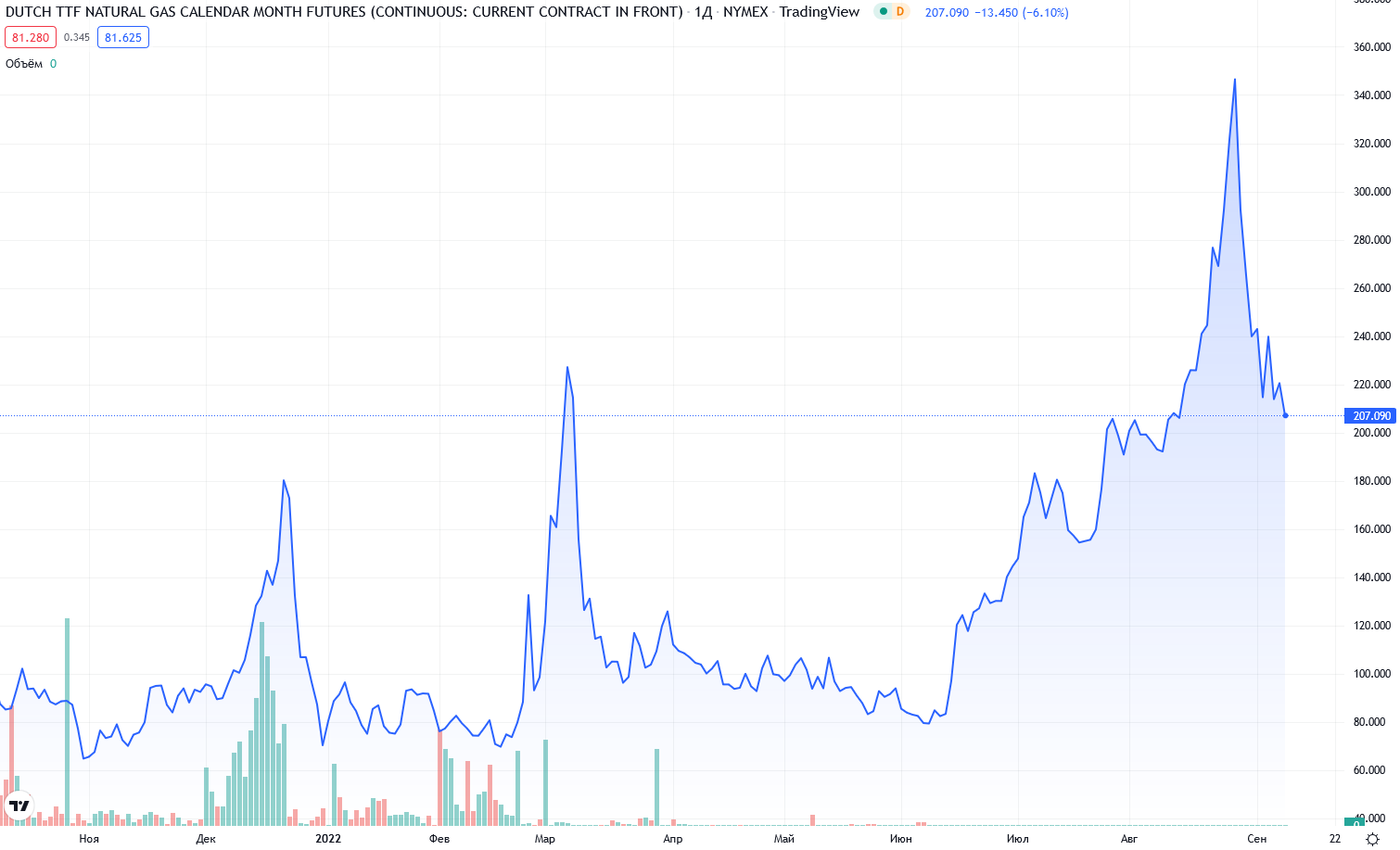Click the NYMEX exchange label
The height and width of the screenshot is (850, 1400).
click(x=745, y=12)
